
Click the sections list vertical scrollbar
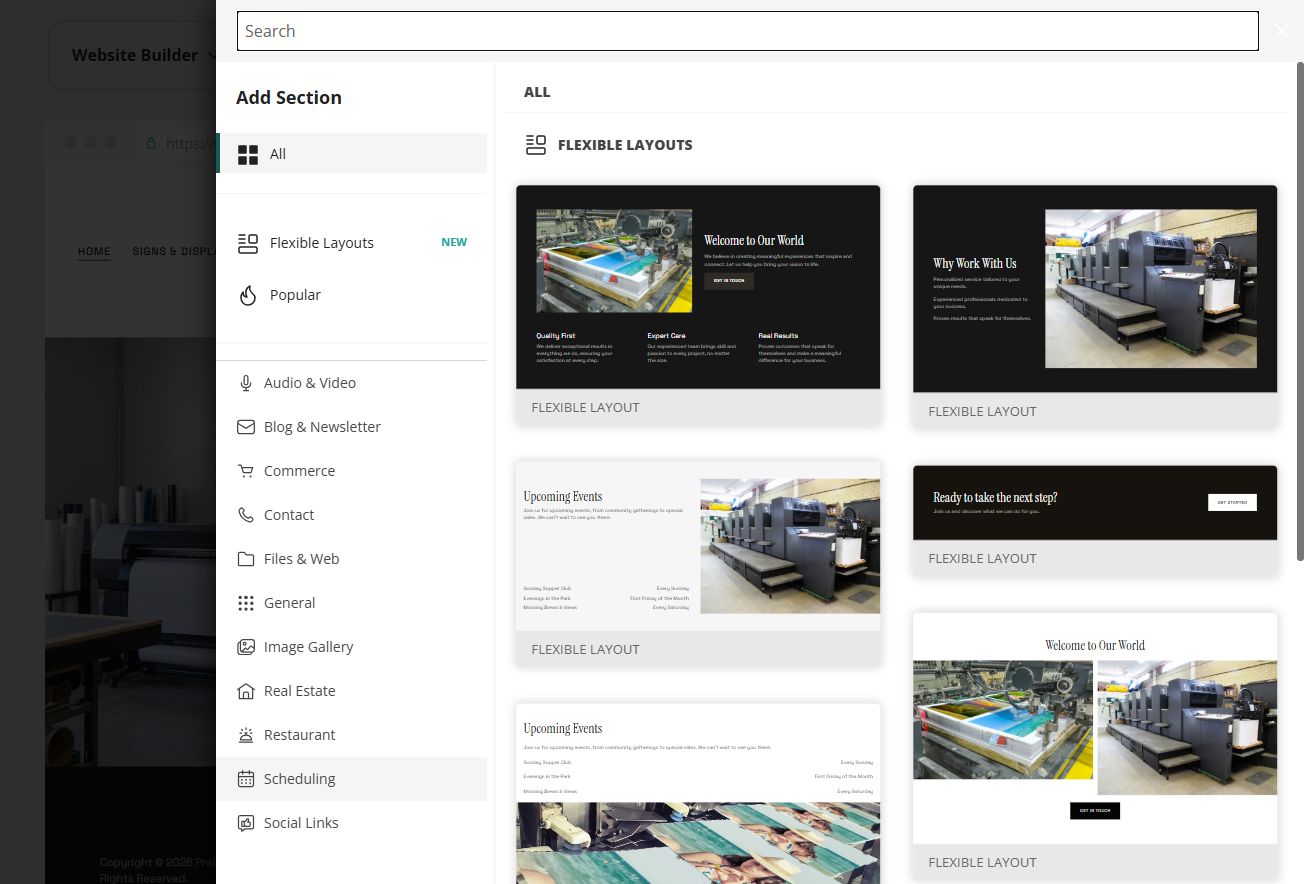[x=1300, y=310]
